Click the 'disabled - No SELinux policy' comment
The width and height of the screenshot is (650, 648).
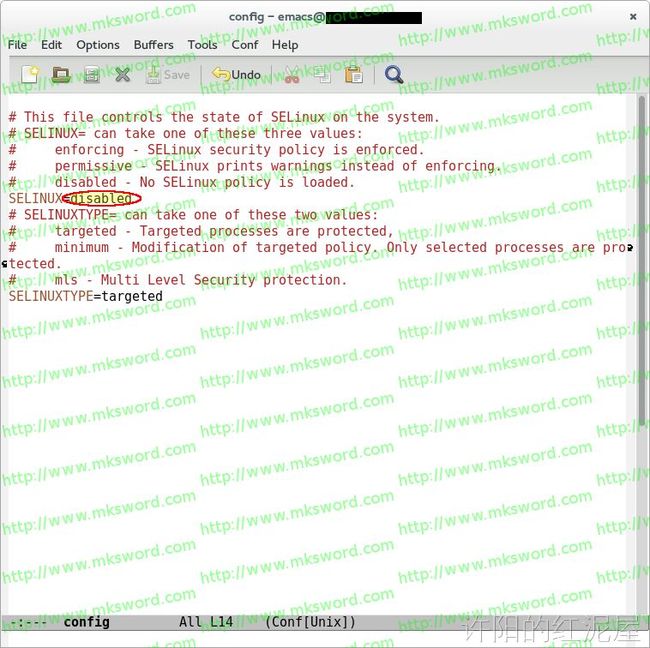[182, 182]
